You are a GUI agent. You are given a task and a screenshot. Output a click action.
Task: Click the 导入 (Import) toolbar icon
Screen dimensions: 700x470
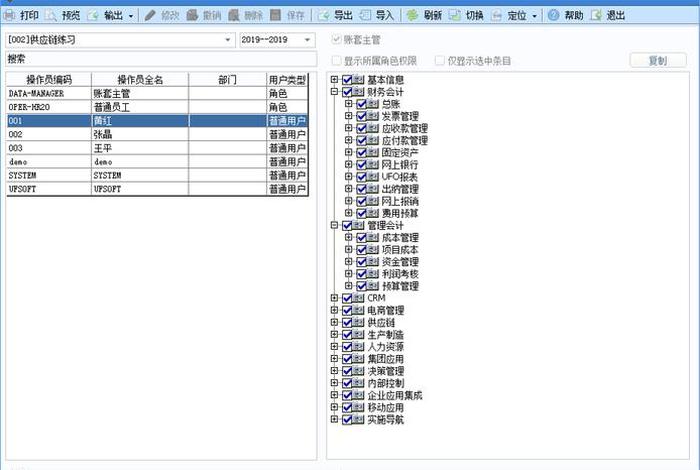(x=365, y=16)
